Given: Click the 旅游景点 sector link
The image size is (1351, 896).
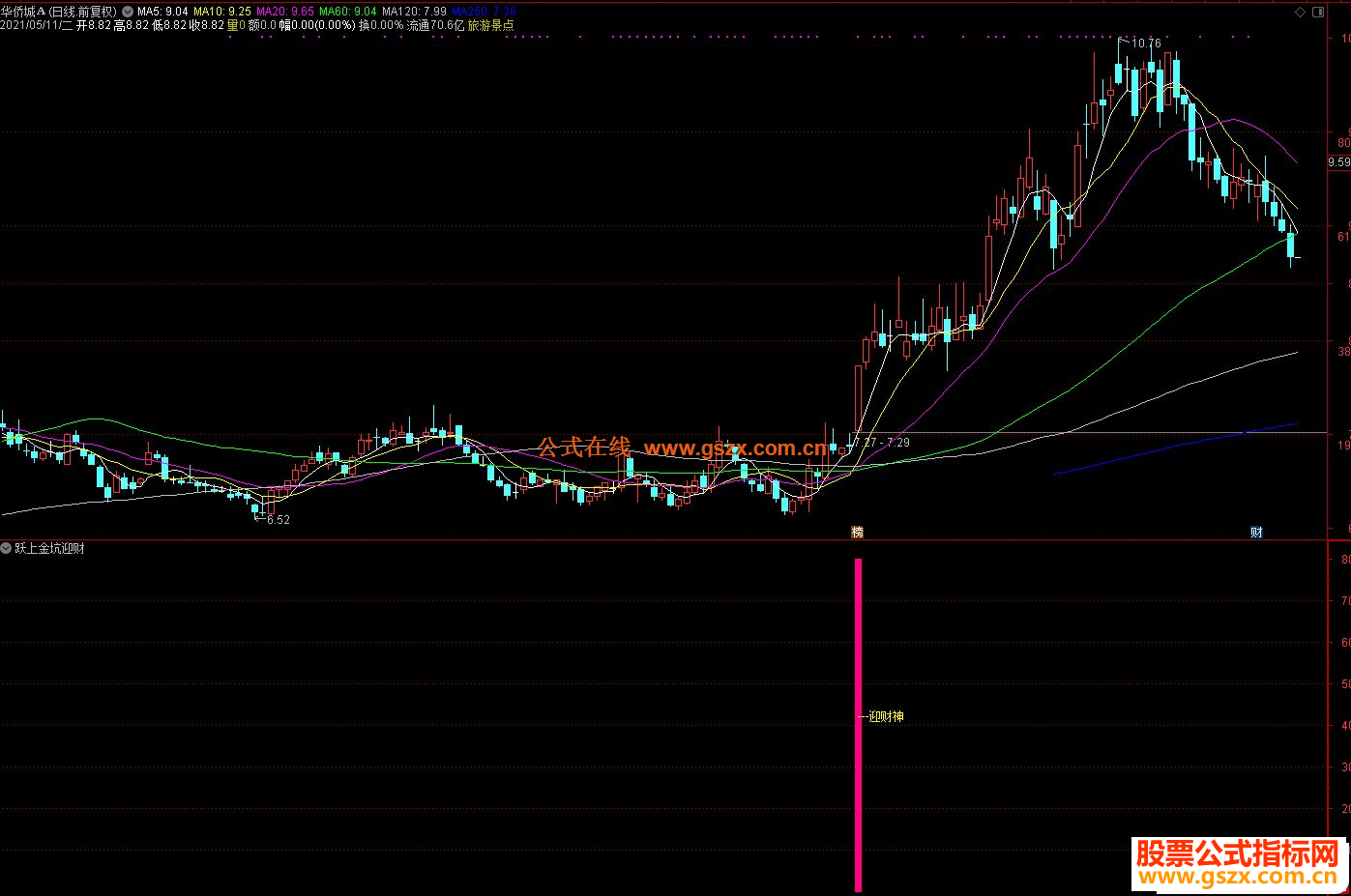Looking at the screenshot, I should point(491,25).
